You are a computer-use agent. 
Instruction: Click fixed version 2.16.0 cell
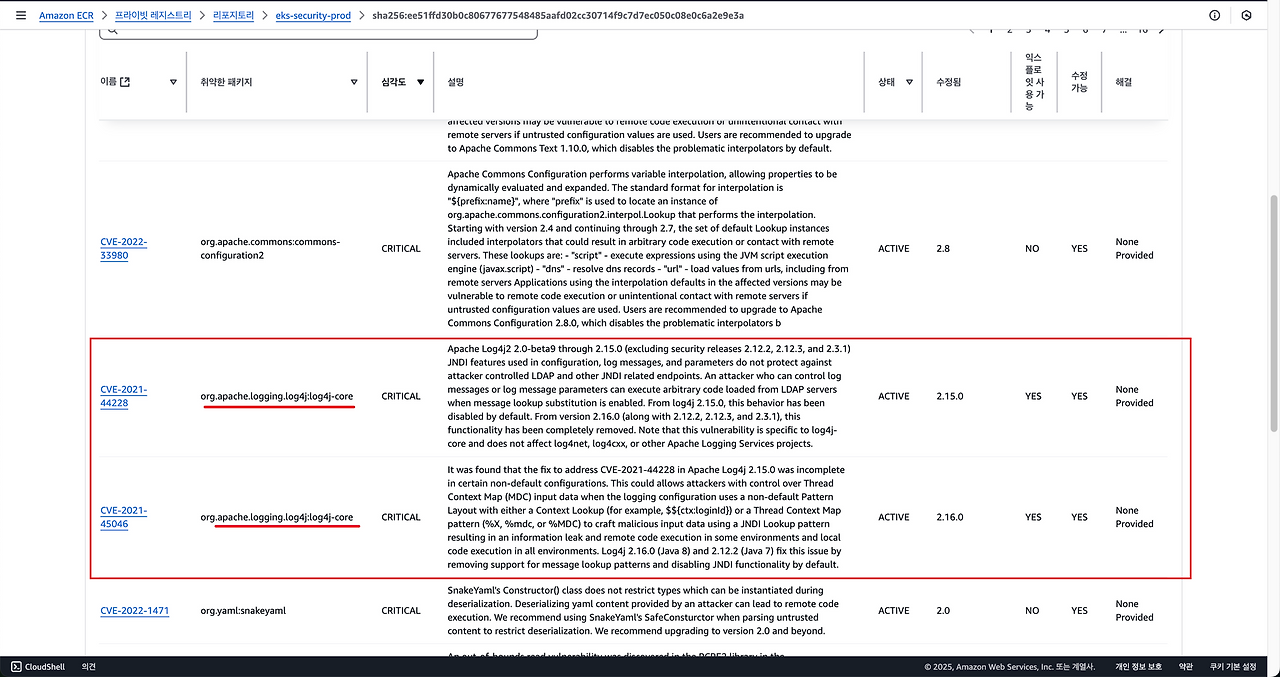pos(950,517)
